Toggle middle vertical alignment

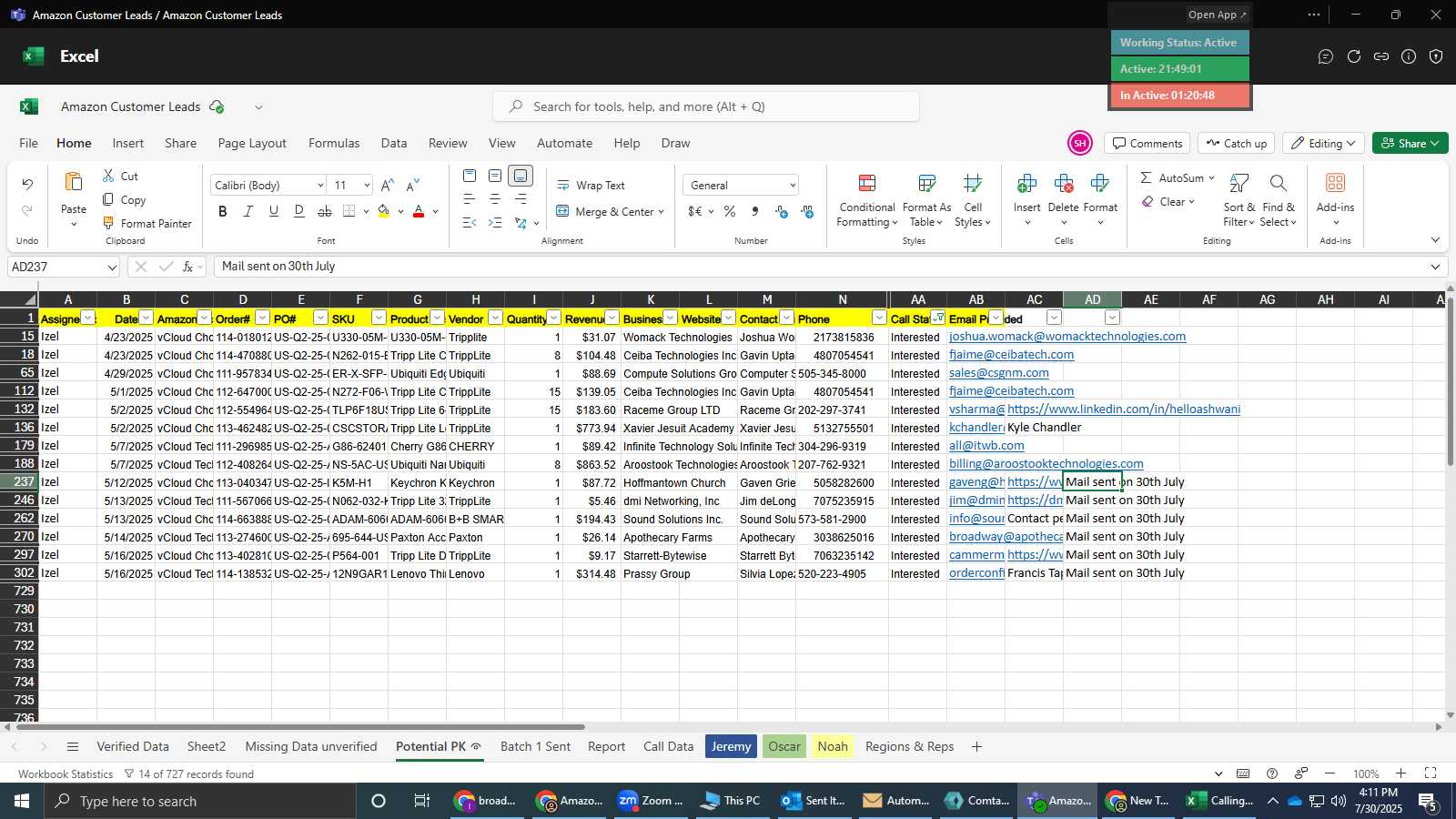[x=495, y=176]
